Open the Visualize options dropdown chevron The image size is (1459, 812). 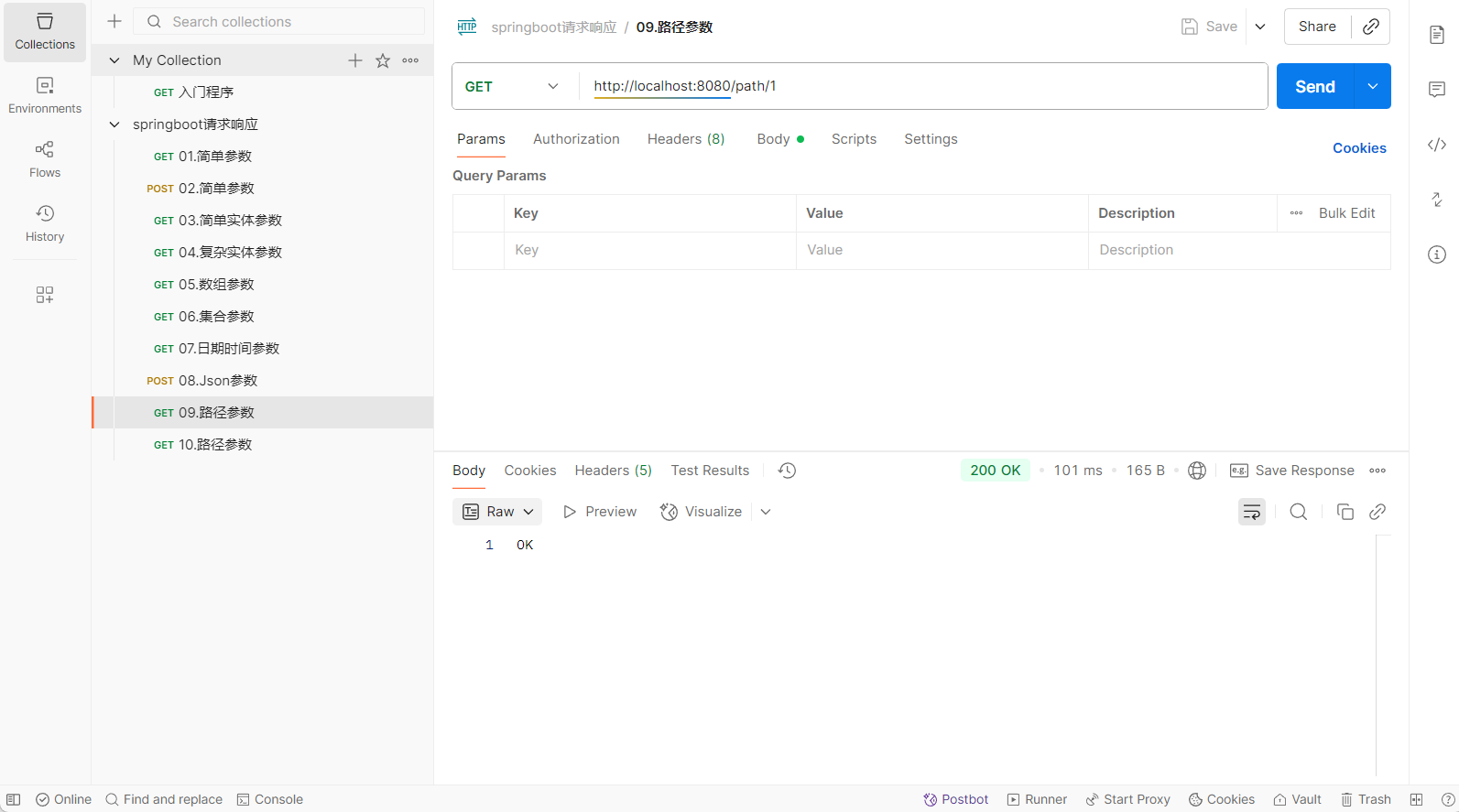click(766, 512)
